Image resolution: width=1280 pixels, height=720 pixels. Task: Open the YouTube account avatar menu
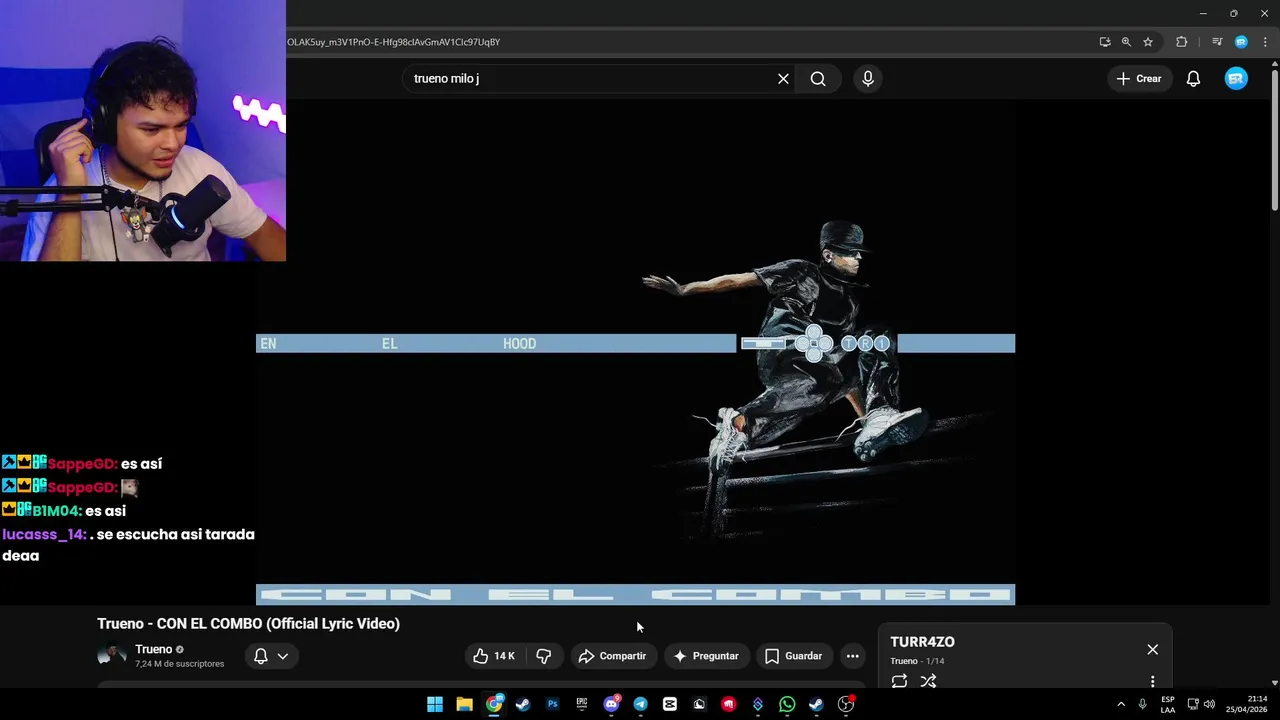(x=1236, y=79)
